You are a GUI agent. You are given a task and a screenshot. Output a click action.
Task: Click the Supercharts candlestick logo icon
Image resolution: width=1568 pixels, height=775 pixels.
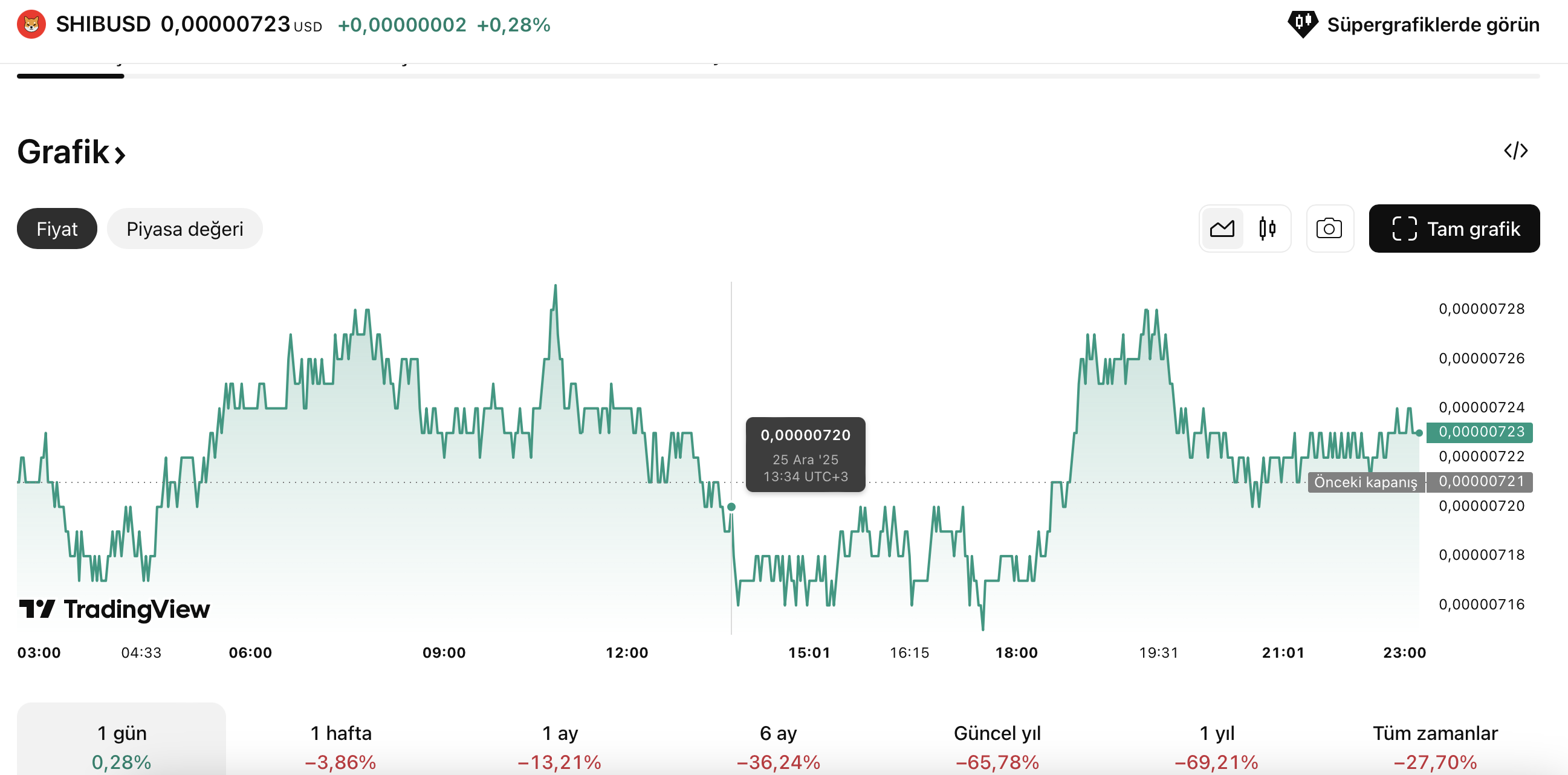[x=1302, y=24]
